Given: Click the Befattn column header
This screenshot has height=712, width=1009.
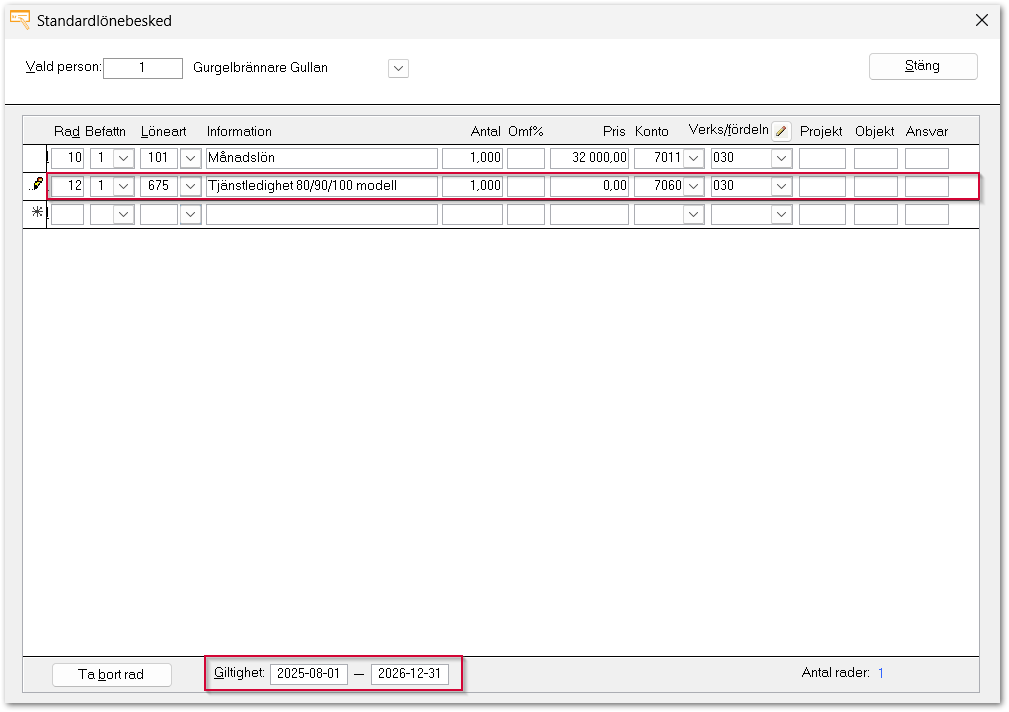Looking at the screenshot, I should [106, 131].
